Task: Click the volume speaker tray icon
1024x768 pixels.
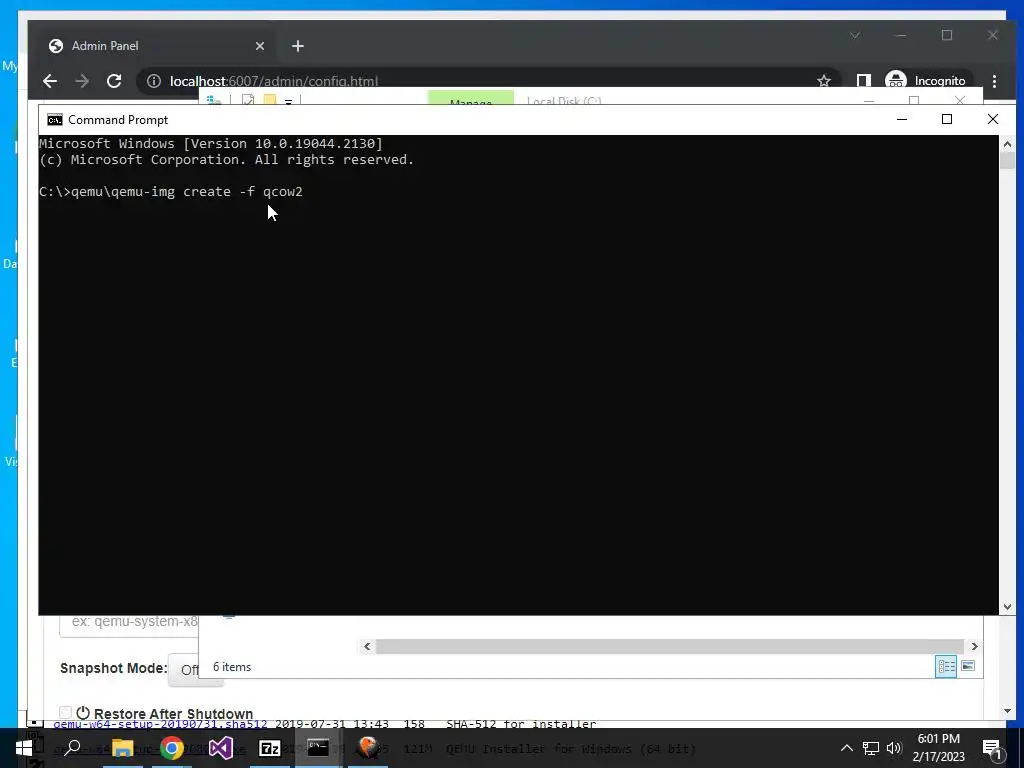Action: [894, 748]
